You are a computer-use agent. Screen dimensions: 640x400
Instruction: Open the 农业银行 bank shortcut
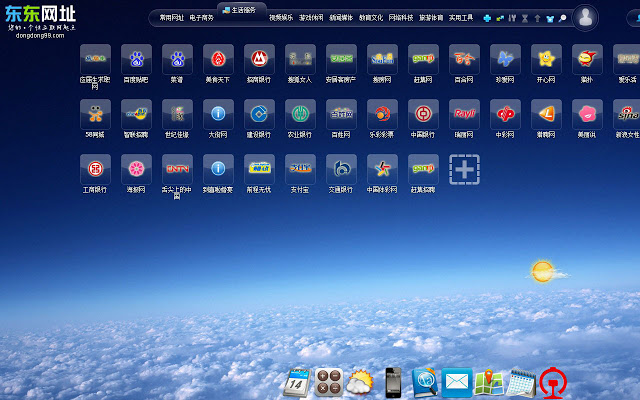pos(300,114)
